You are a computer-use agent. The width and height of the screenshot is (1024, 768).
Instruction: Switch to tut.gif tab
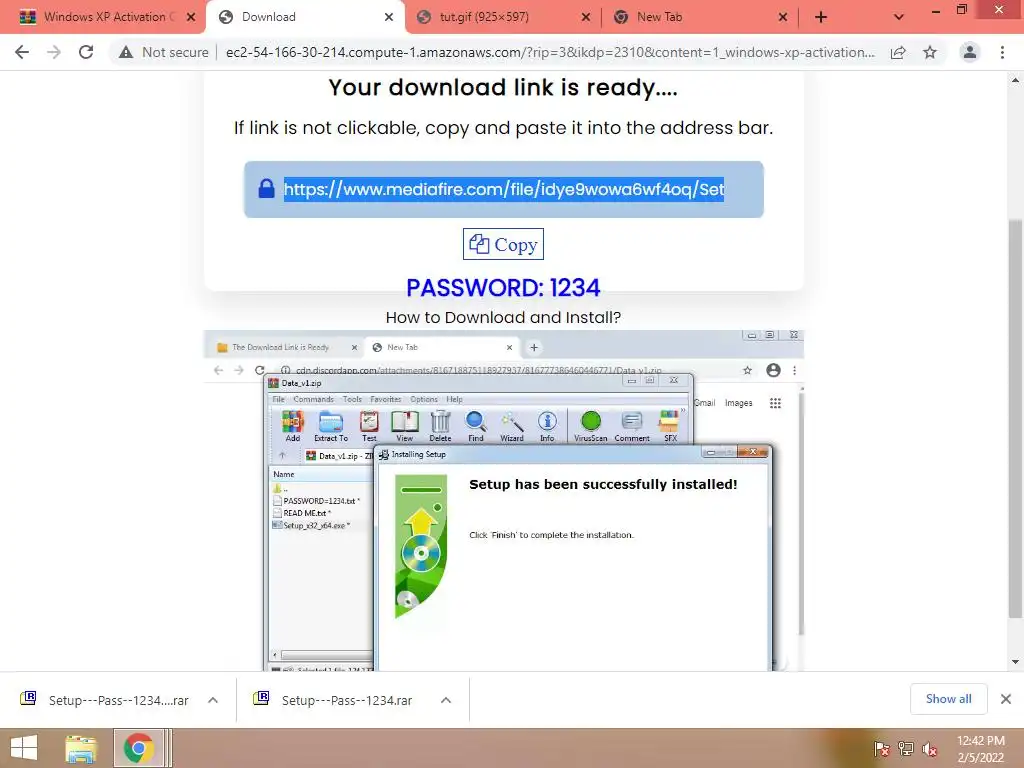[503, 17]
